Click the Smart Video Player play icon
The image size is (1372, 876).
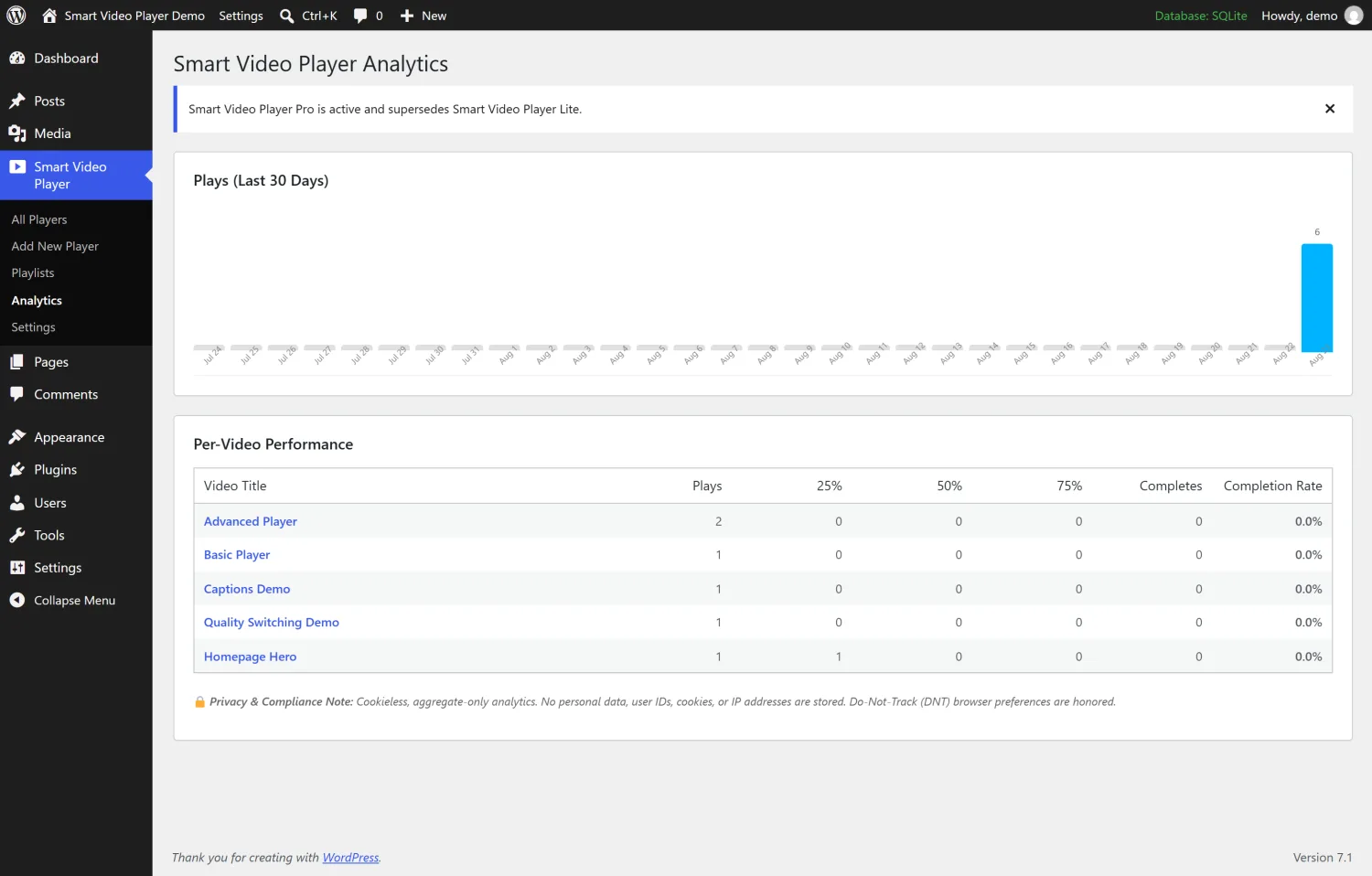pos(17,166)
